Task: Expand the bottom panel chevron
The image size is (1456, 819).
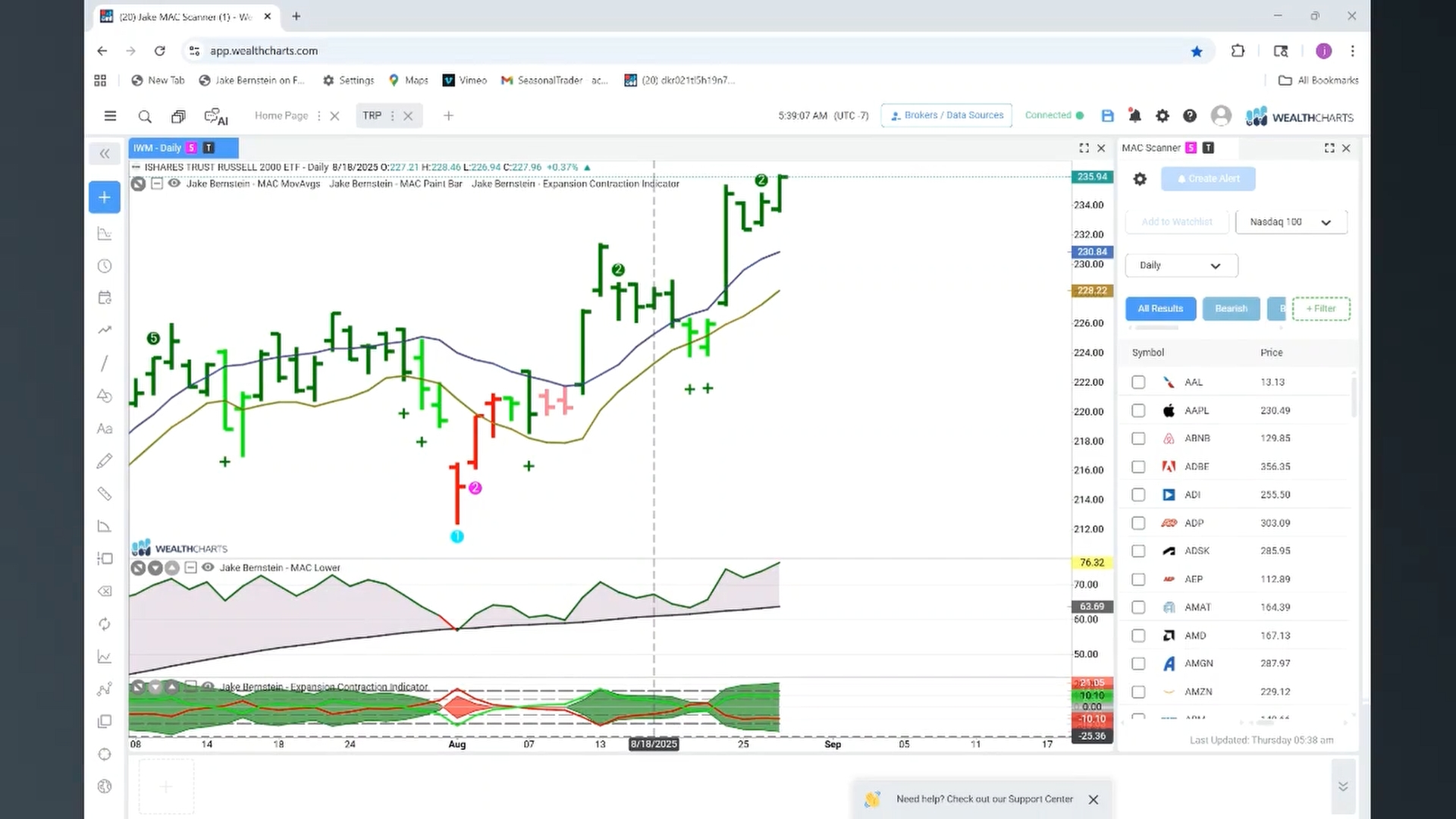Action: (1342, 786)
